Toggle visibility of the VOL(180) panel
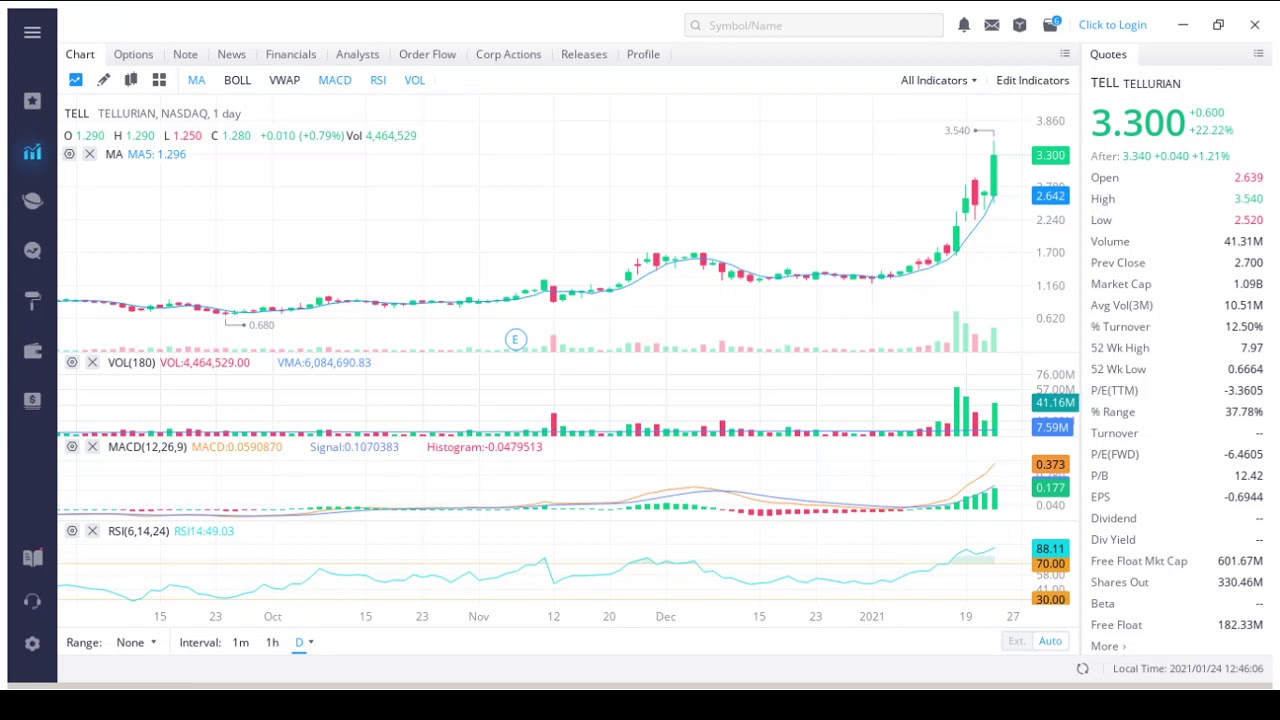This screenshot has width=1280, height=720. point(72,362)
